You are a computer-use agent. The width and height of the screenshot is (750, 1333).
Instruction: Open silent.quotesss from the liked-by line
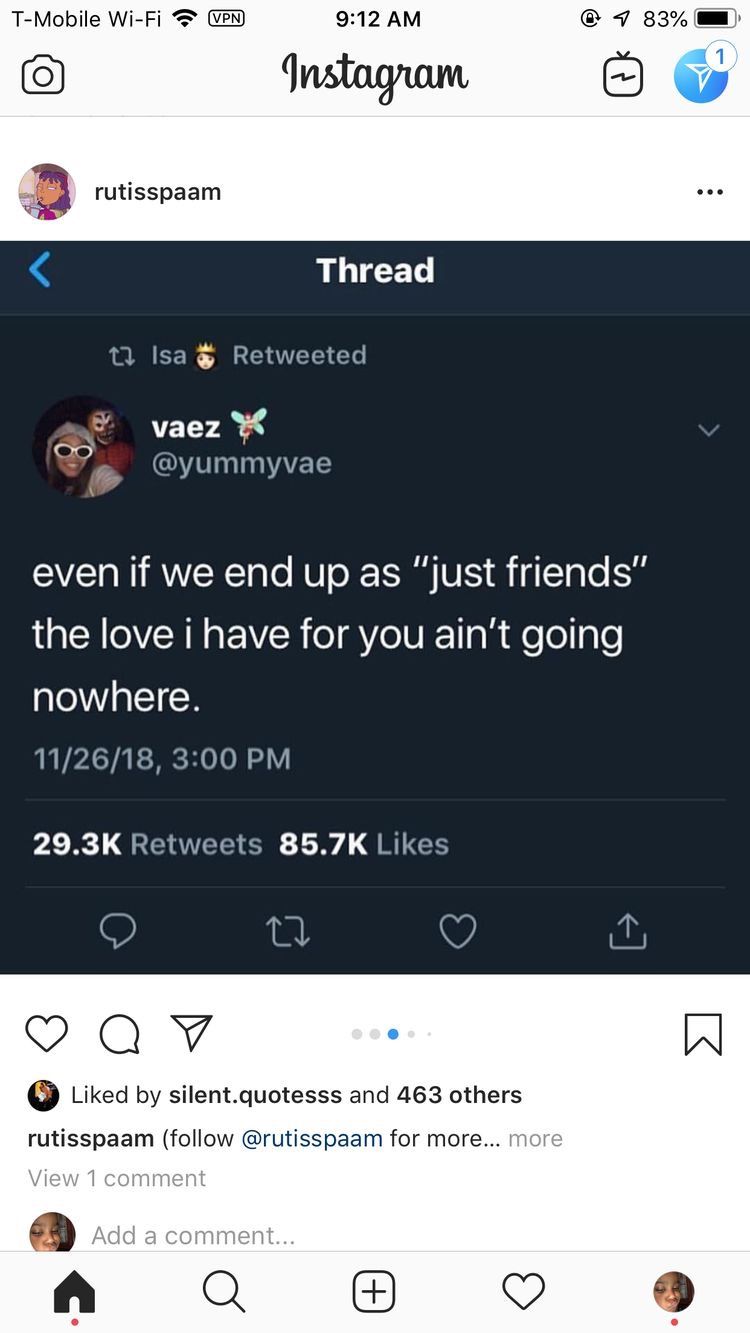coord(255,1095)
